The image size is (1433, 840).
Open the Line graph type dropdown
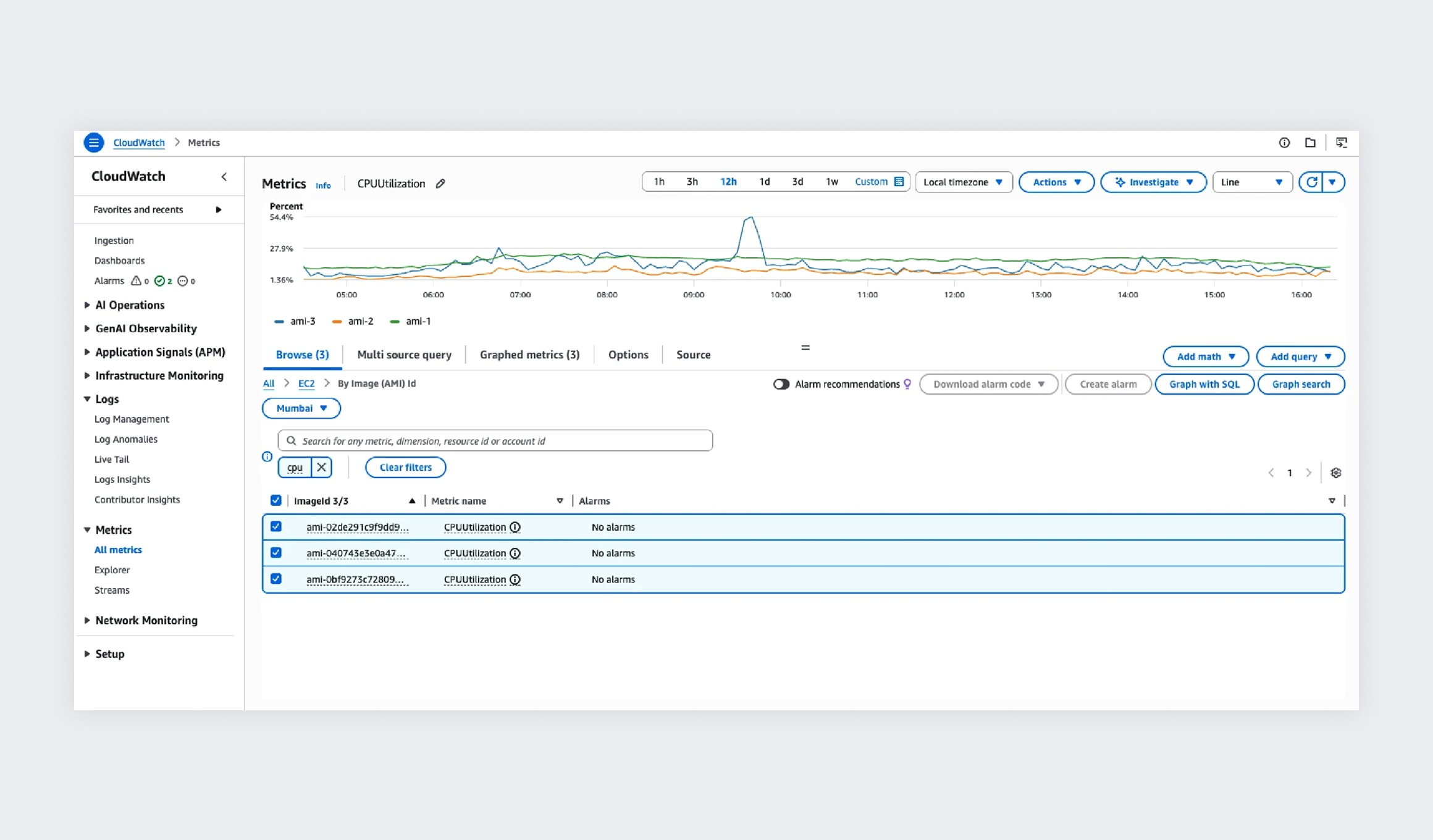click(1252, 182)
